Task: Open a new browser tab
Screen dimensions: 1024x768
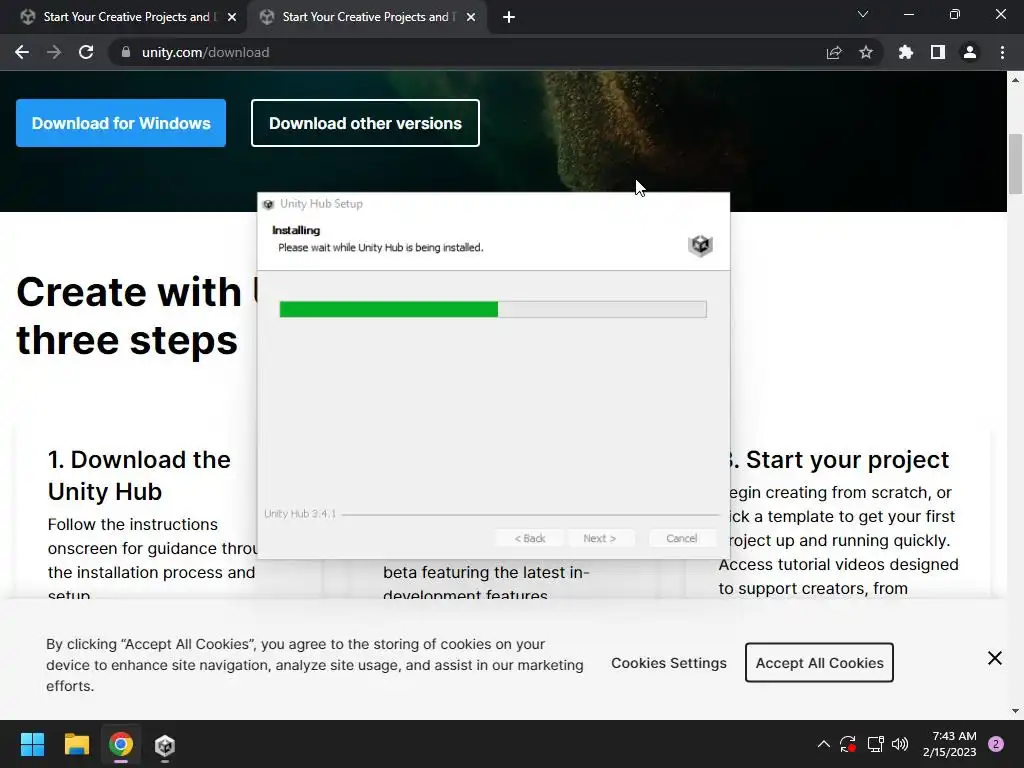Action: tap(509, 18)
